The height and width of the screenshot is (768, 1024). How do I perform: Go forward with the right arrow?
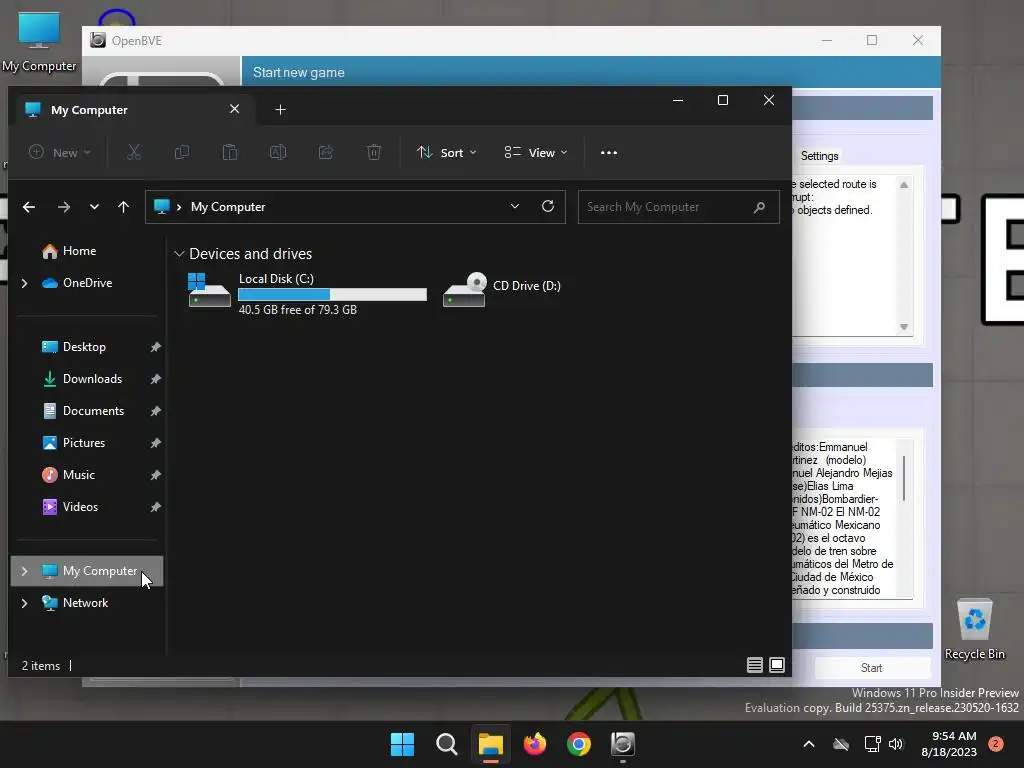pos(63,207)
